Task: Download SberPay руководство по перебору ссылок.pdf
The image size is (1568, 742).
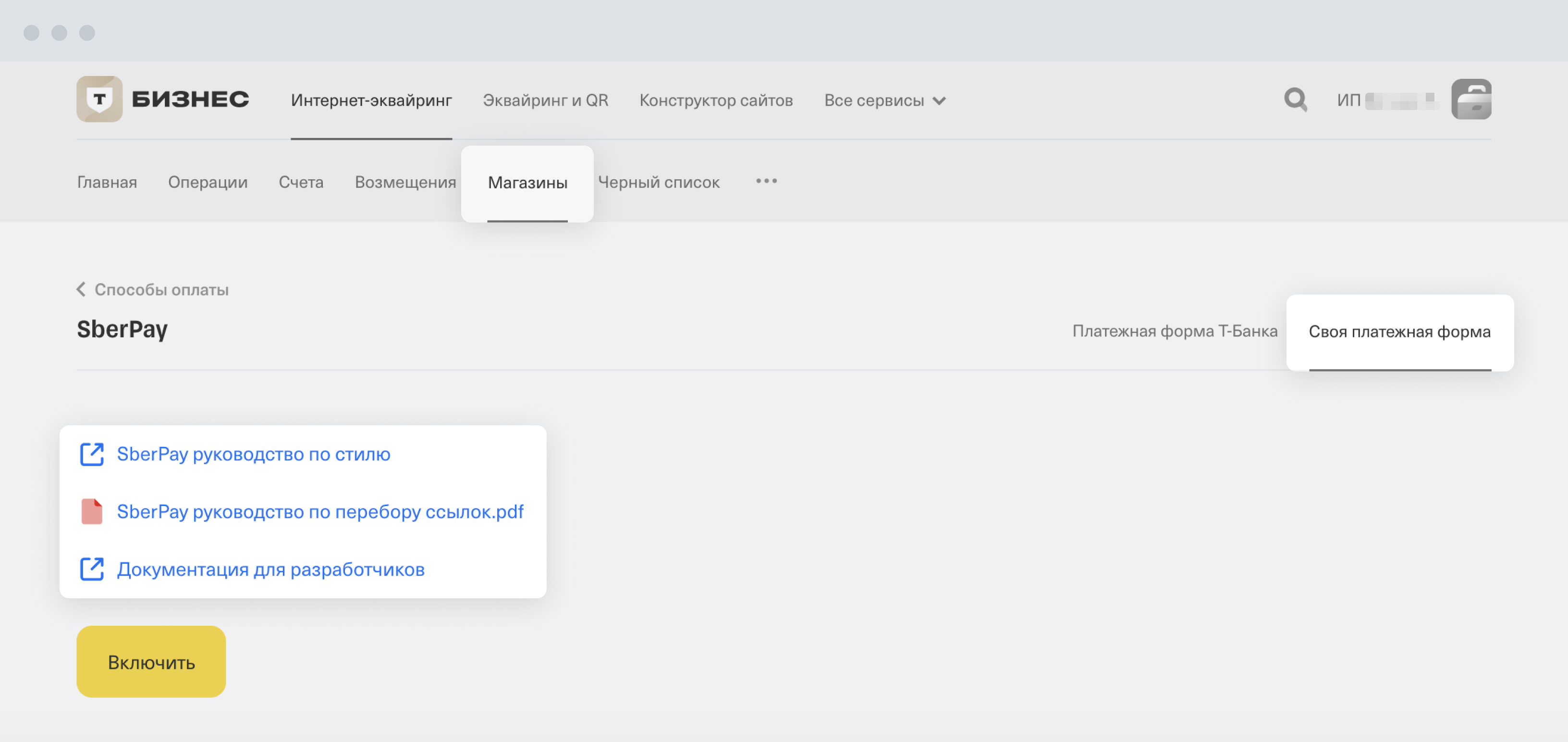Action: [320, 512]
